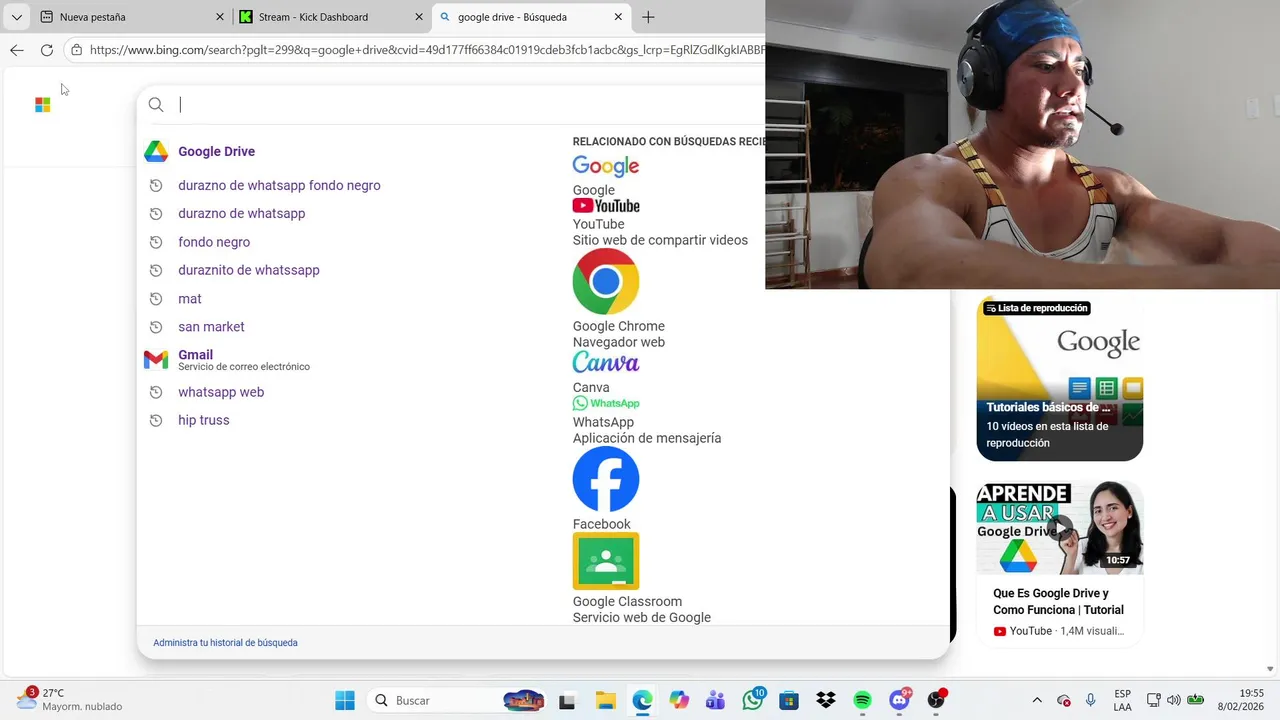
Task: Open Administra tu historial de búsqueda
Action: pos(225,643)
